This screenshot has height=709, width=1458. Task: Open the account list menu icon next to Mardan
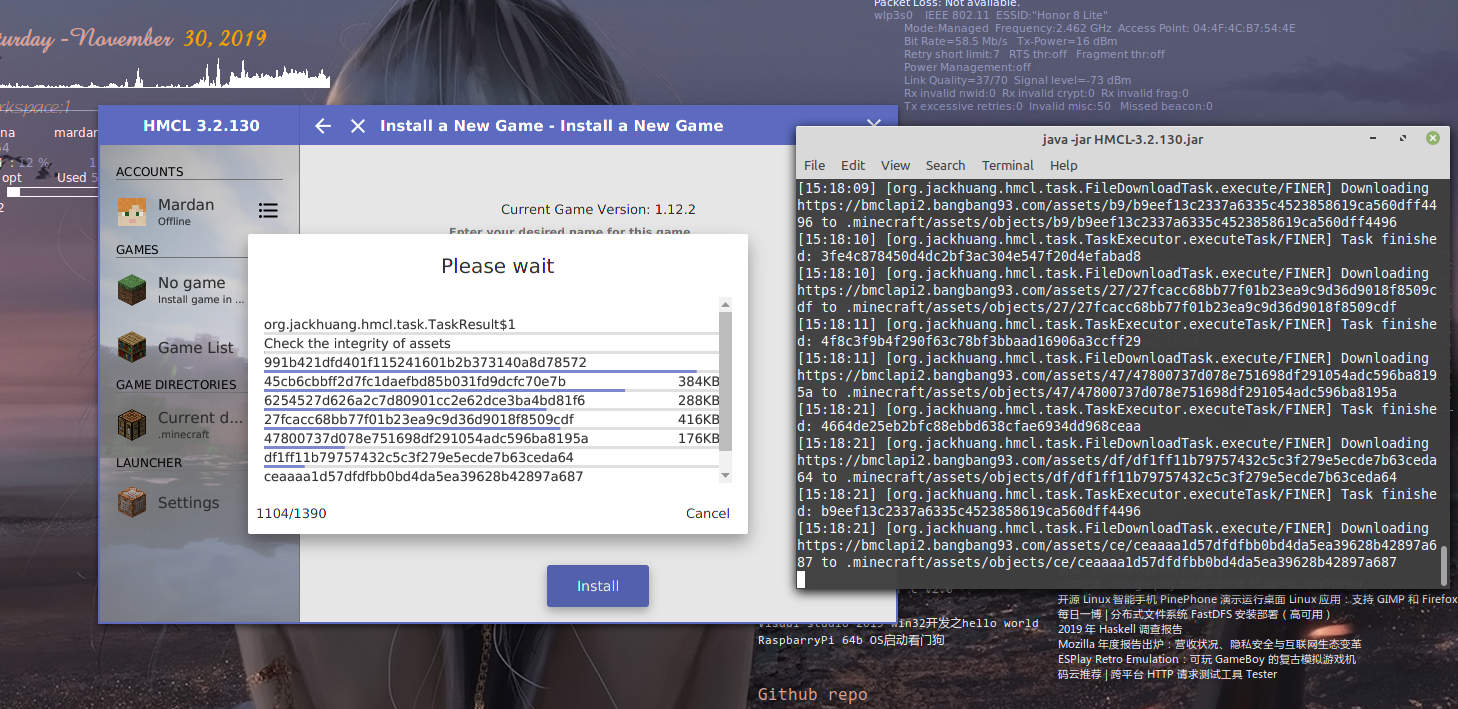[x=268, y=211]
